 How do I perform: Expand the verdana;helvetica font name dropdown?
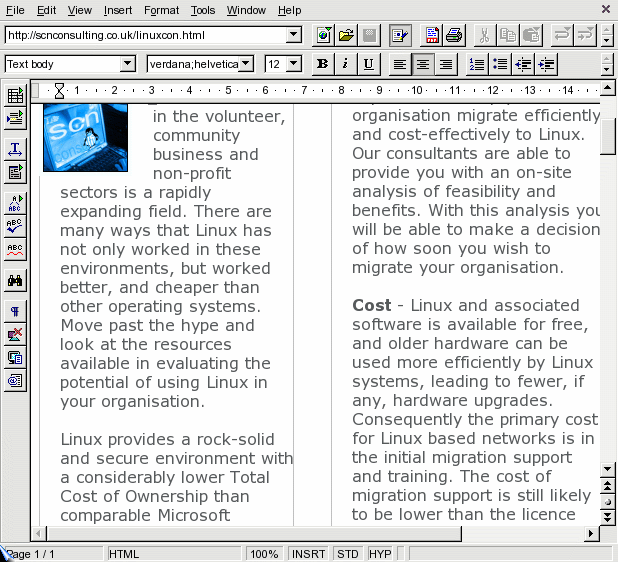(x=246, y=63)
